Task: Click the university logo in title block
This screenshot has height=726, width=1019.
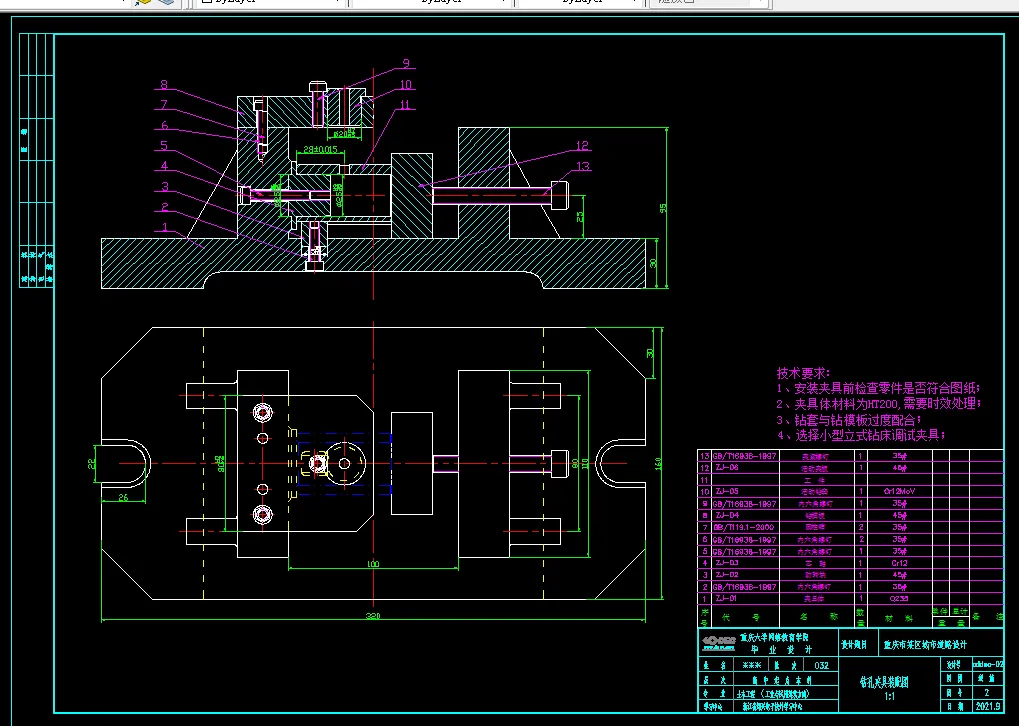Action: pyautogui.click(x=717, y=644)
